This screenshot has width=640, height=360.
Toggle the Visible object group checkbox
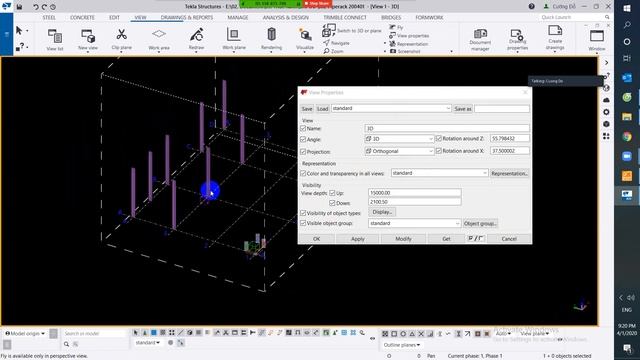303,223
